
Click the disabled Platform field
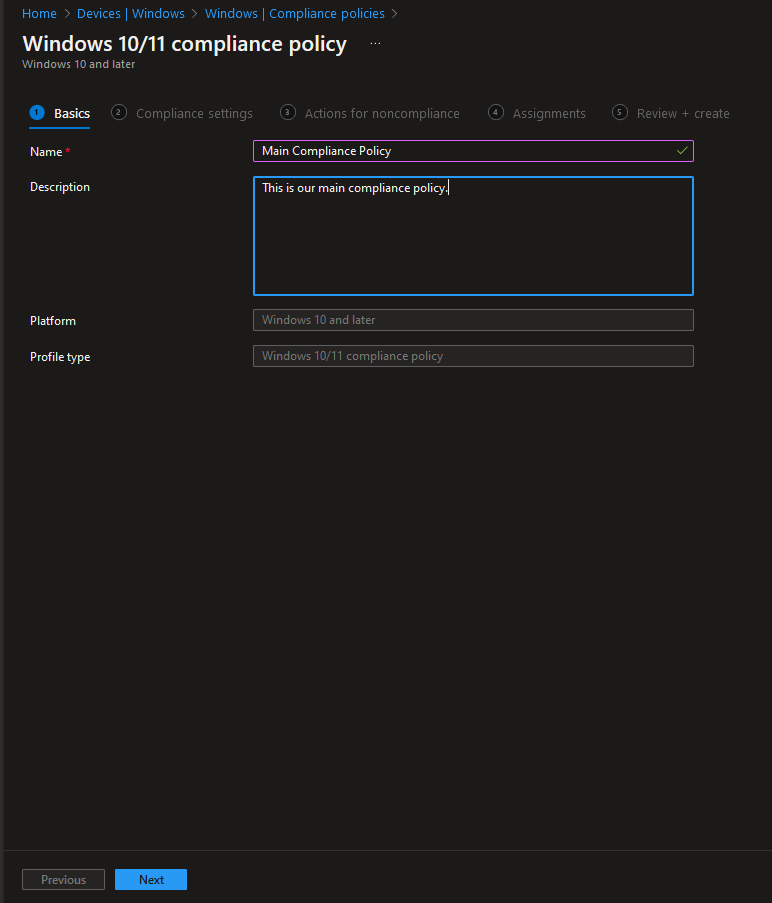[473, 320]
